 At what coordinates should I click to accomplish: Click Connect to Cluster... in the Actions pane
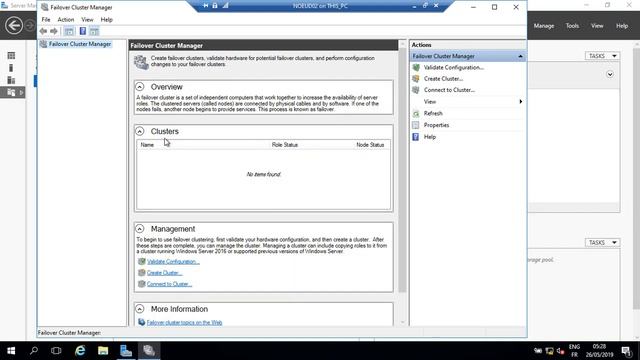[x=449, y=90]
